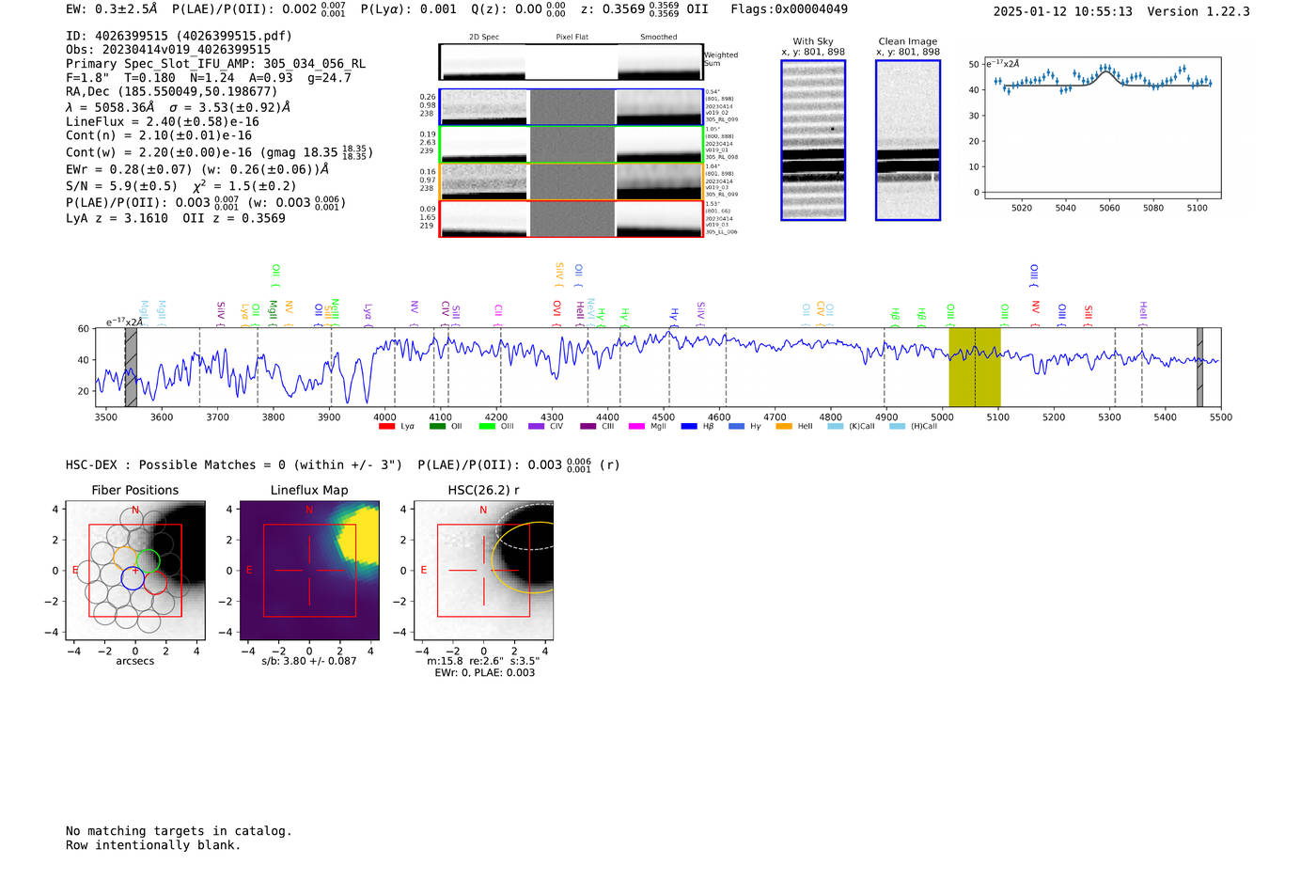Image resolution: width=1316 pixels, height=896 pixels.
Task: Click the gray hatched region near 5460 Å
Action: (x=1199, y=368)
